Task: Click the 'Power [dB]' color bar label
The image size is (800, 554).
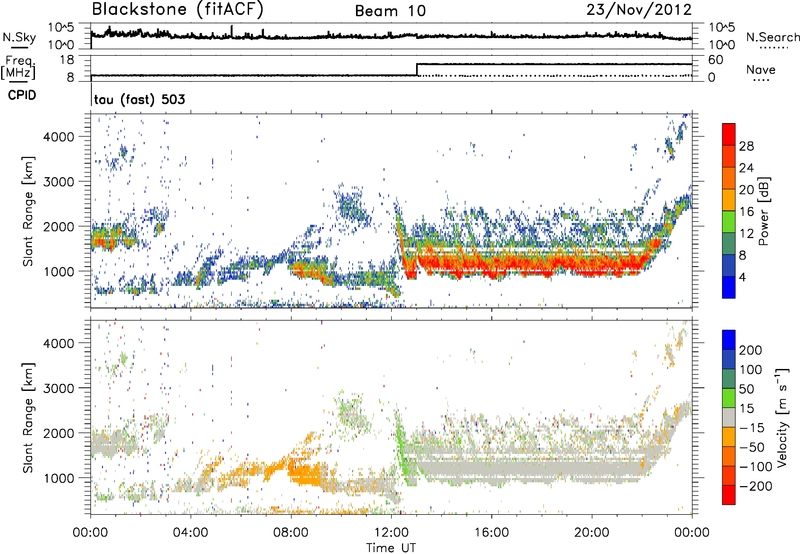Action: 763,211
